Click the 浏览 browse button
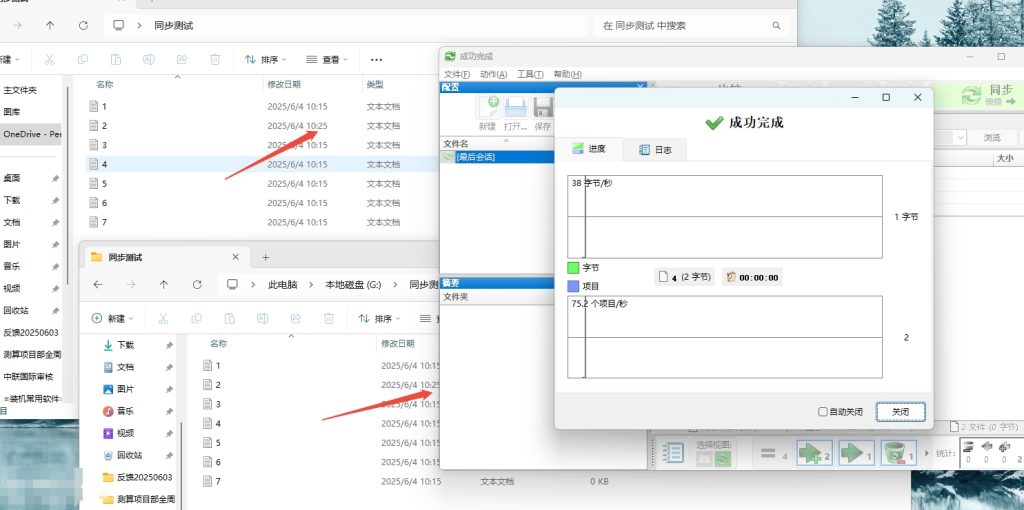This screenshot has width=1024, height=510. click(x=991, y=138)
